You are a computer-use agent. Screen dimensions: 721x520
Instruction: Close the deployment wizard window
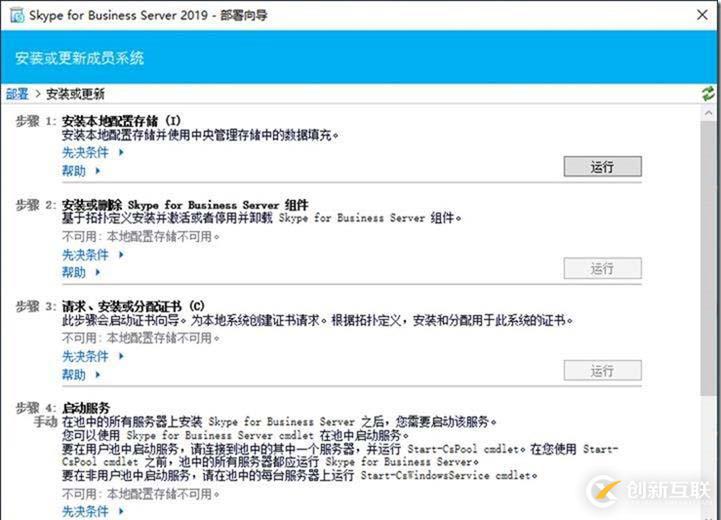click(702, 15)
